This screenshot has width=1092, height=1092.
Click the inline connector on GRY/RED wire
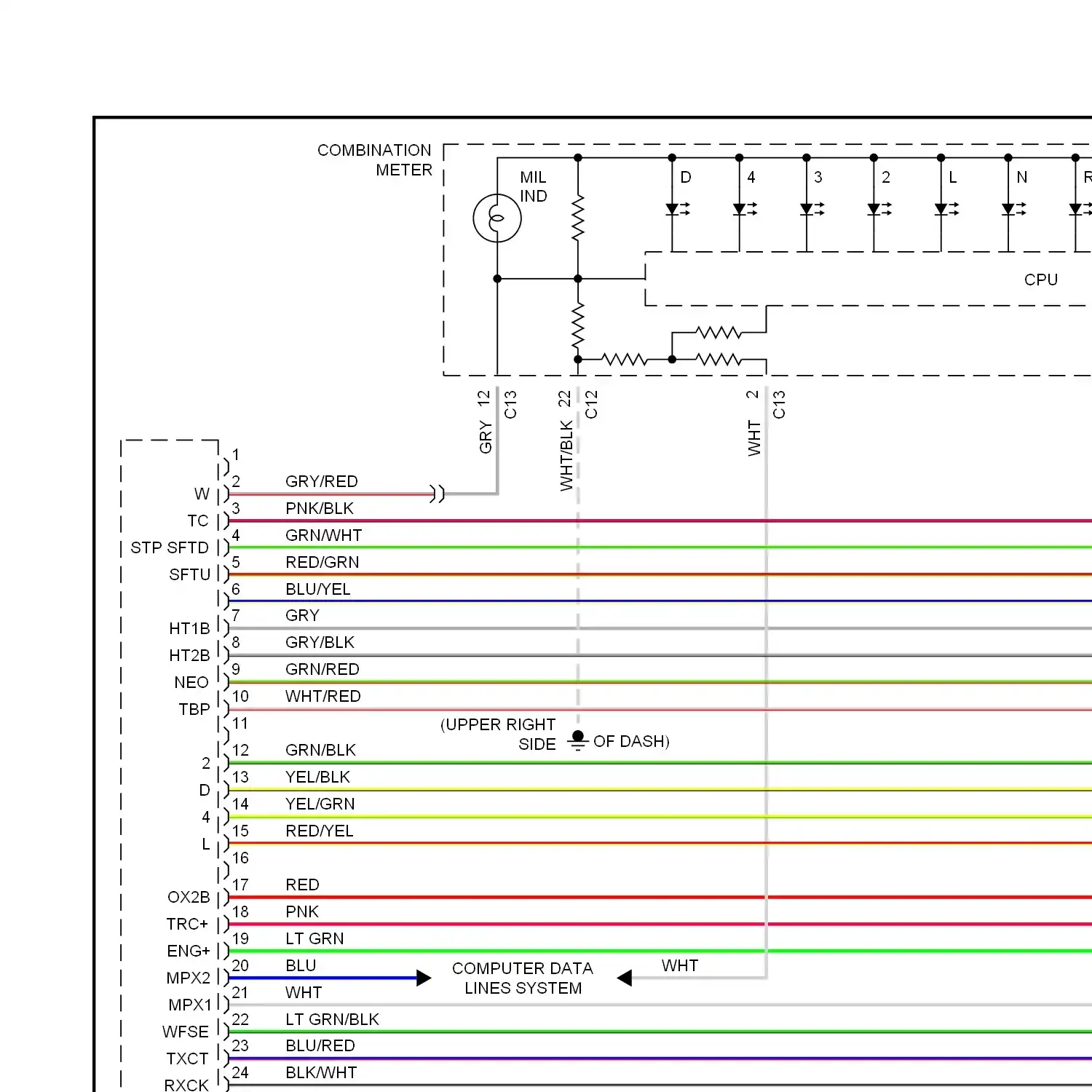(437, 494)
